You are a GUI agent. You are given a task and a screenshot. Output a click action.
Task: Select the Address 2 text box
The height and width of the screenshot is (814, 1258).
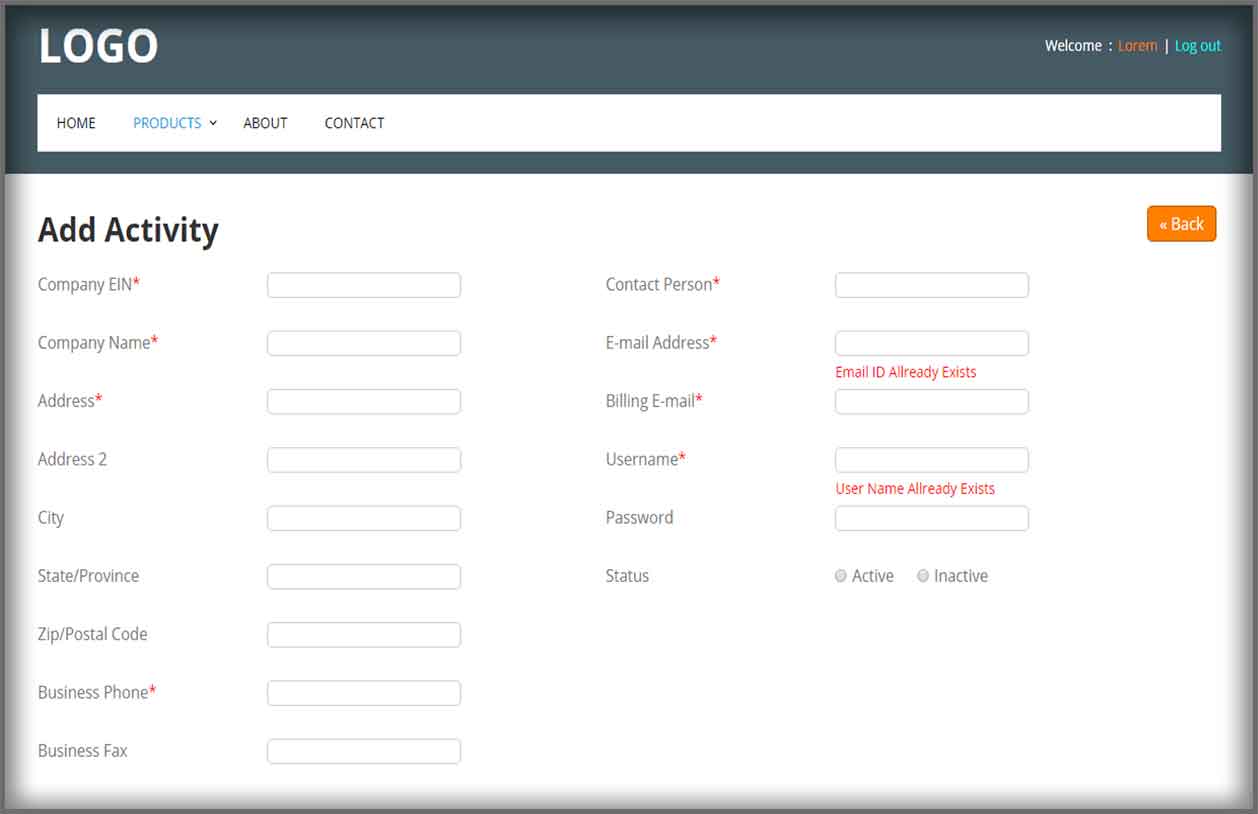click(x=363, y=460)
